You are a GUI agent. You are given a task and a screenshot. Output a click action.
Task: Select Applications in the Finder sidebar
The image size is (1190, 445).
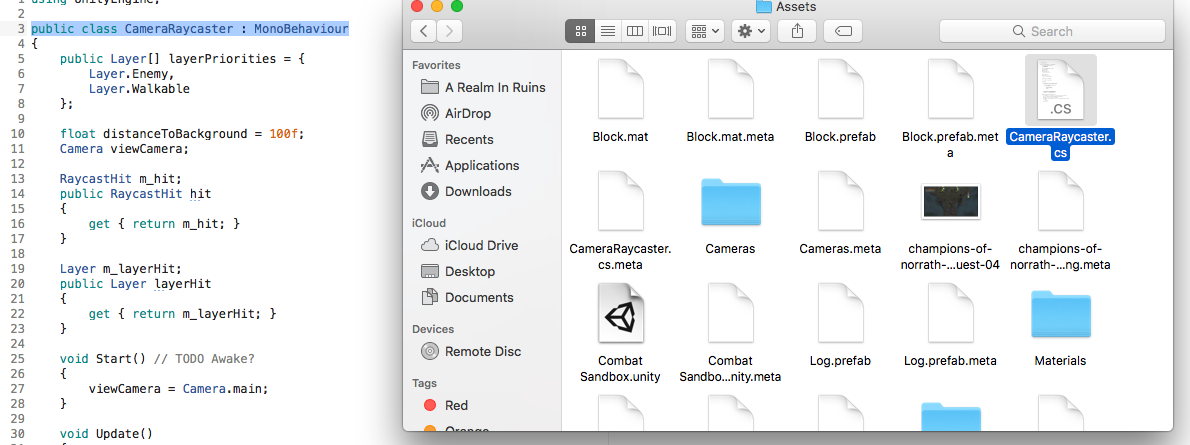click(x=482, y=165)
